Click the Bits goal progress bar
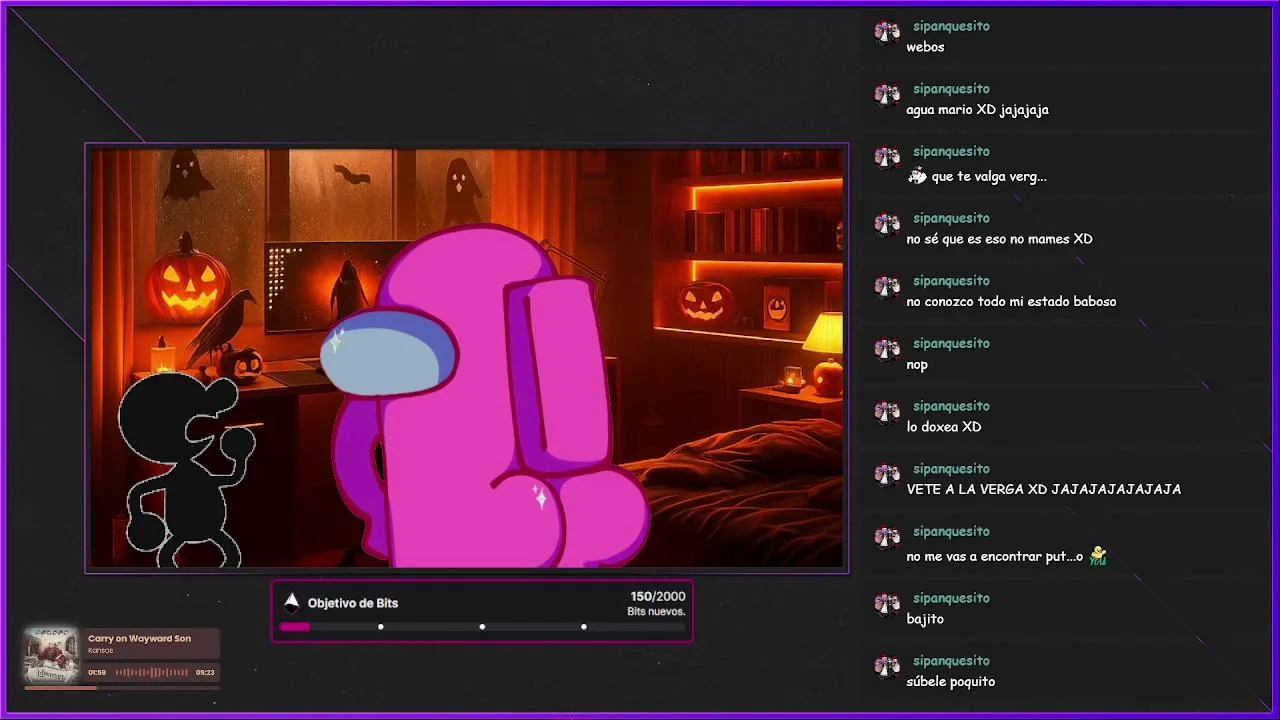1280x720 pixels. pyautogui.click(x=482, y=627)
